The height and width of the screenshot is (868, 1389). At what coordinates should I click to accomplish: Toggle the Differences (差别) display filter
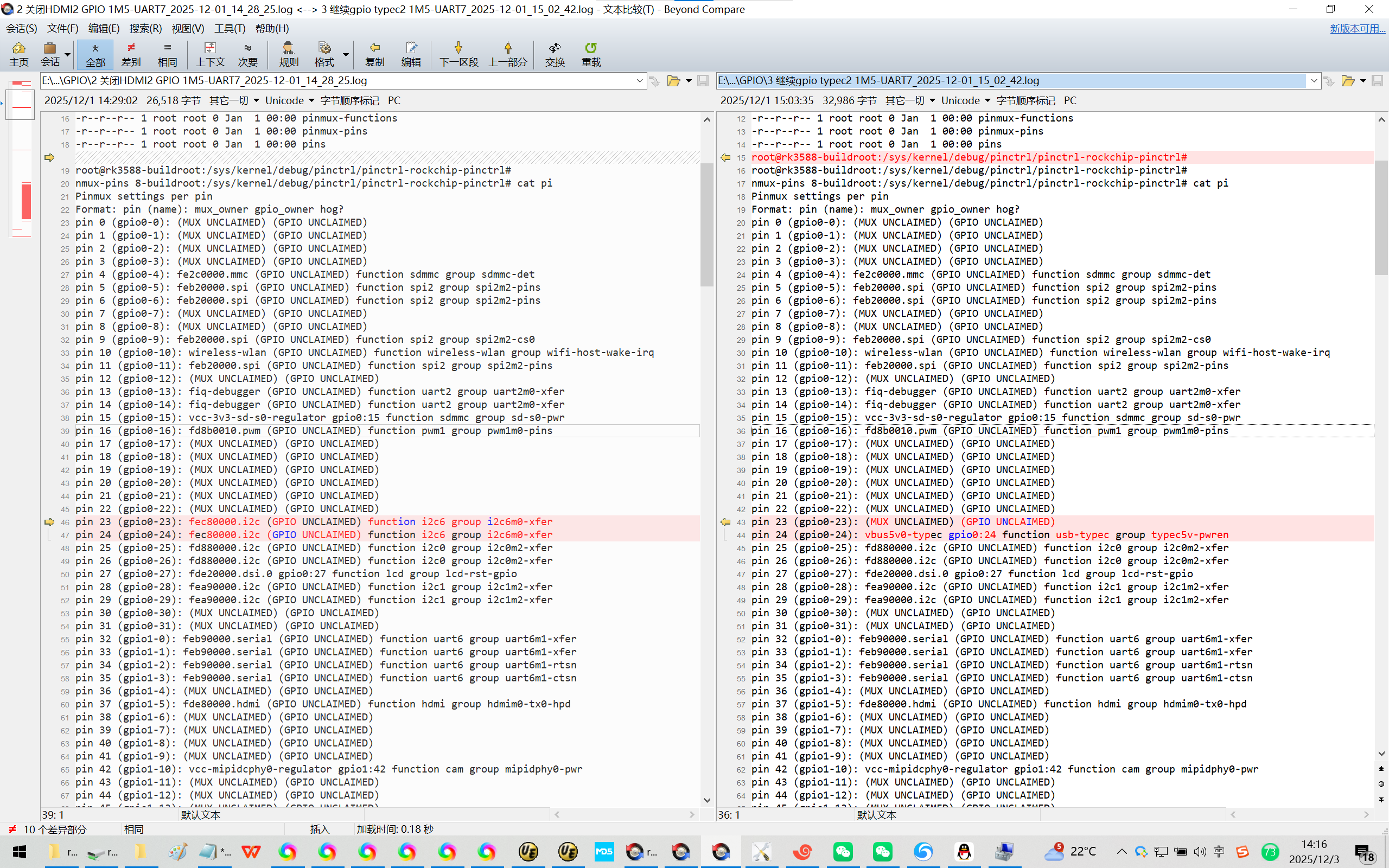point(131,54)
